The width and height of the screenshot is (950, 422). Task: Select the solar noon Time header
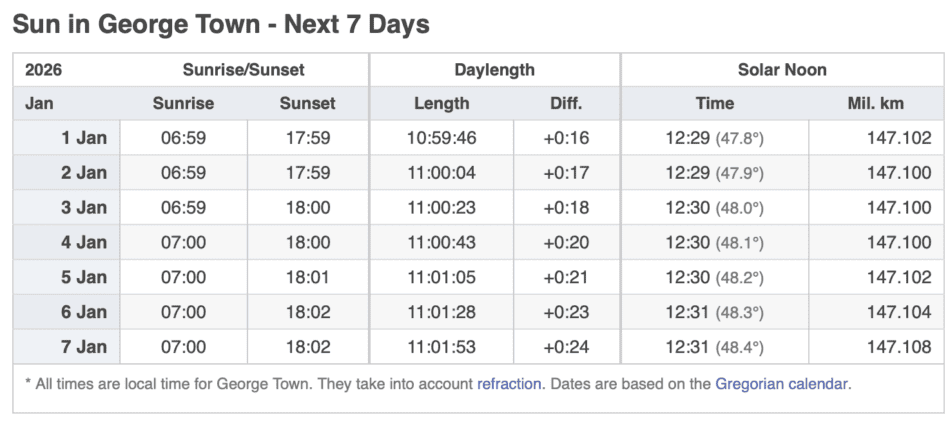pyautogui.click(x=714, y=103)
